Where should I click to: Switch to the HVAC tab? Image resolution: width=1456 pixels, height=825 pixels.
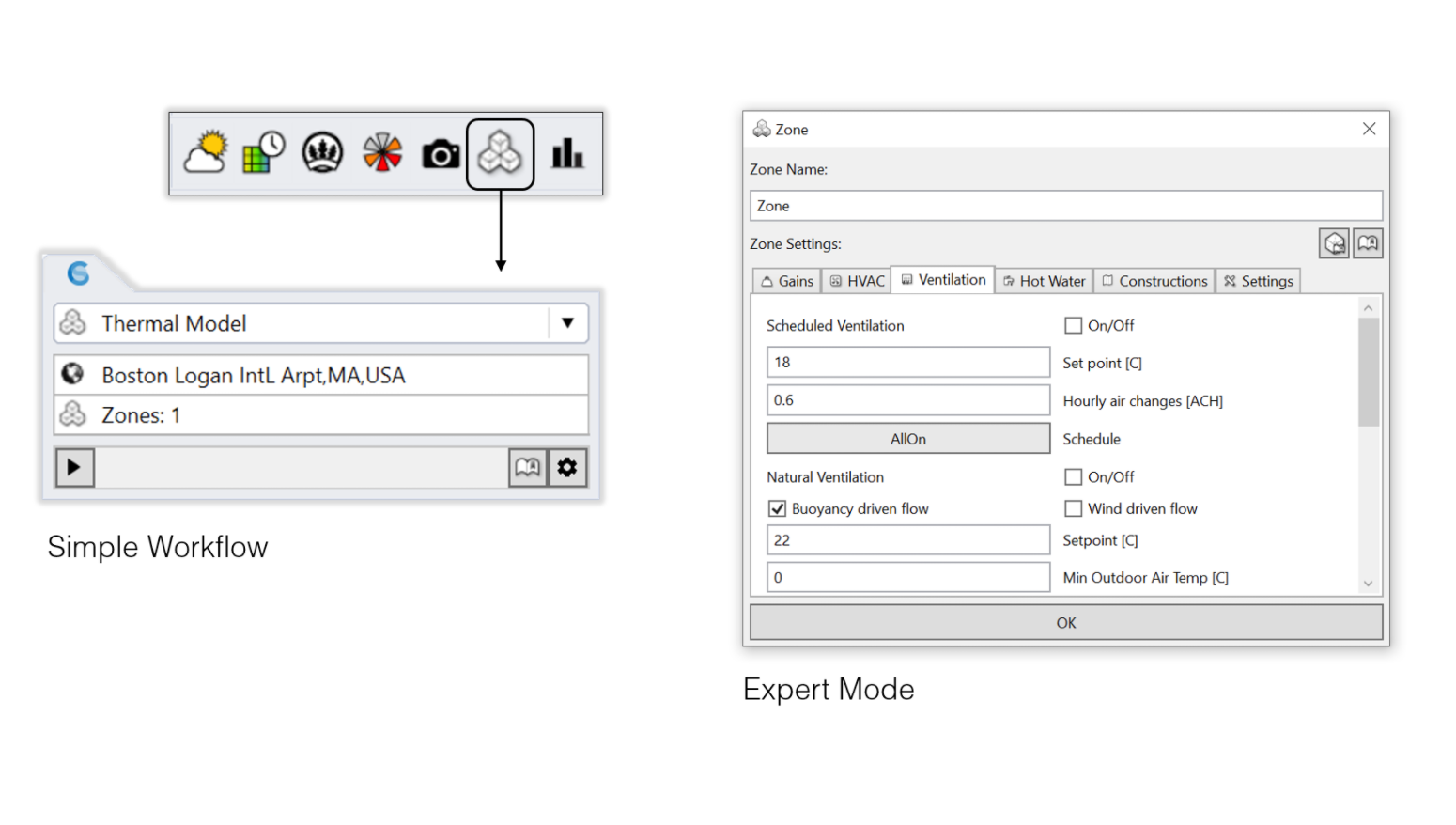(857, 281)
